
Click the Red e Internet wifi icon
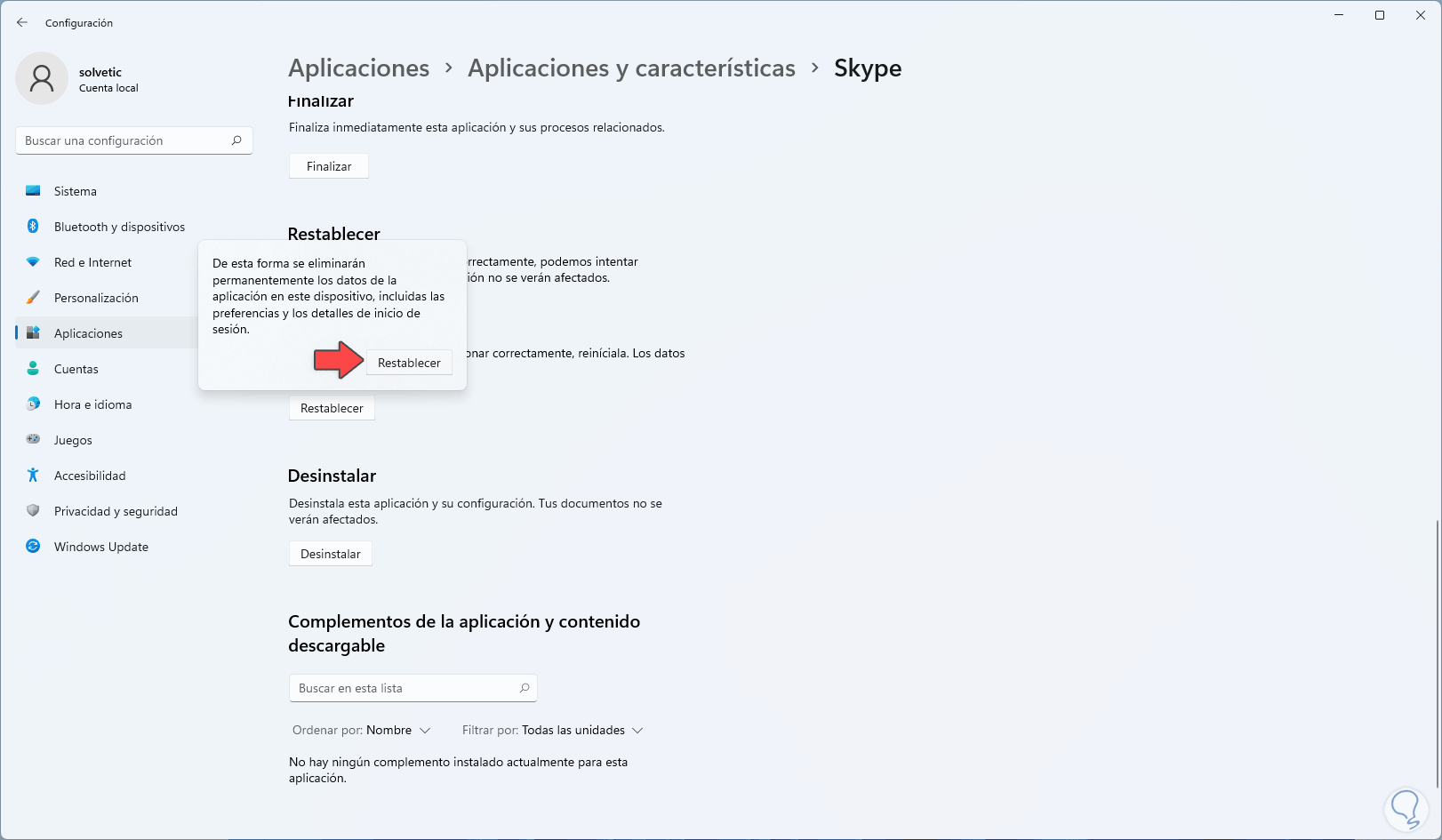pos(33,262)
